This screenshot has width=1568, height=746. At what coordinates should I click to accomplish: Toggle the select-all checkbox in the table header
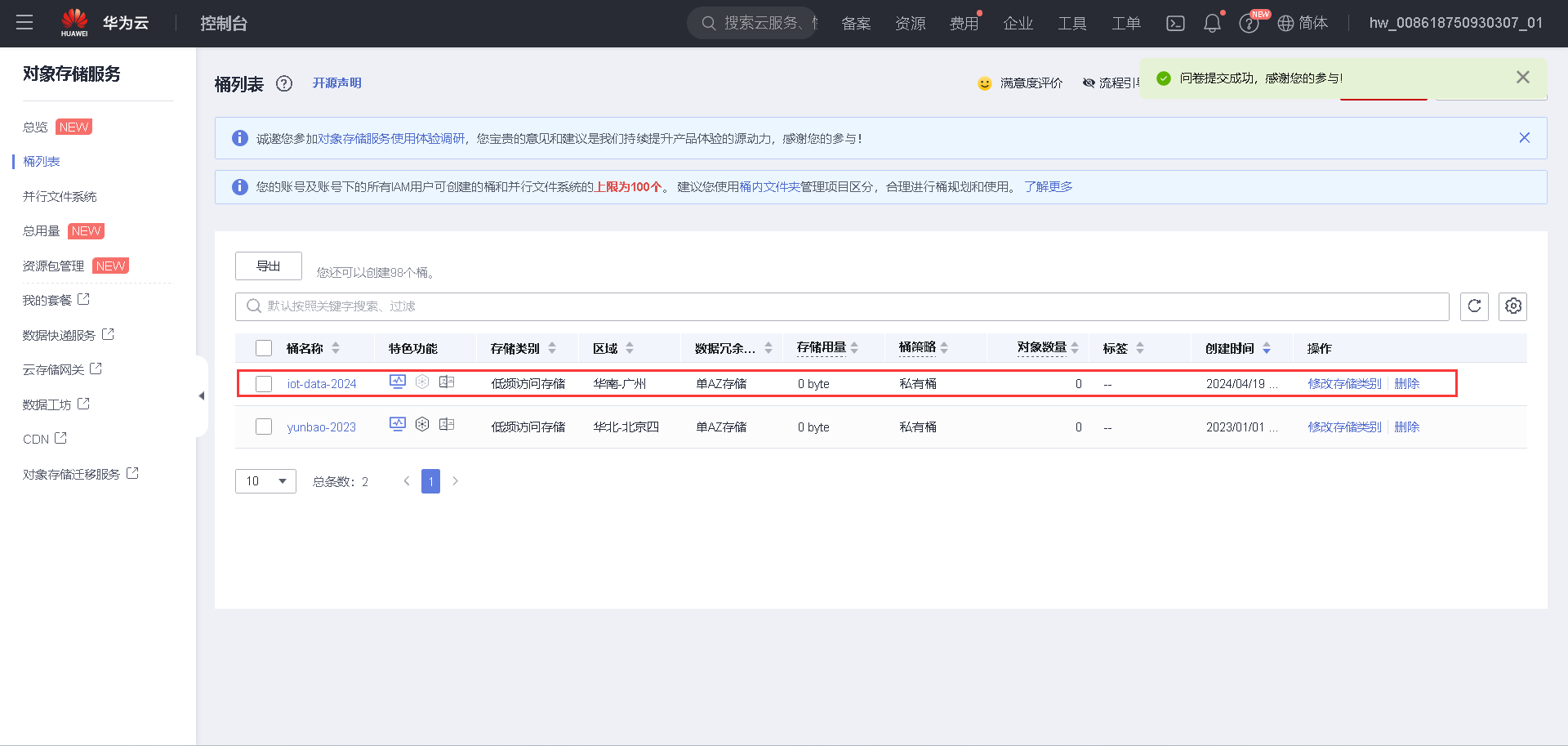click(x=264, y=347)
